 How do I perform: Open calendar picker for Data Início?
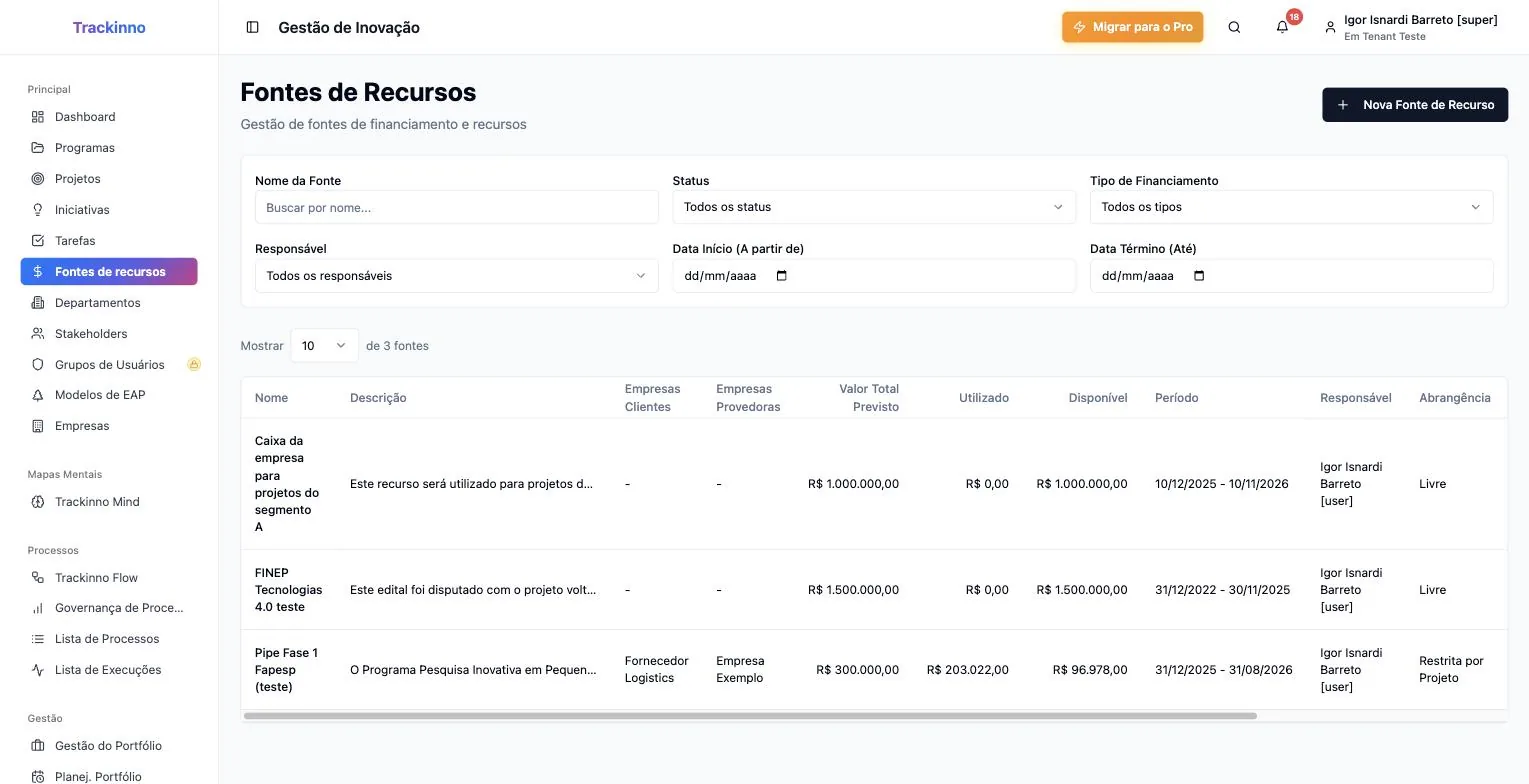pyautogui.click(x=782, y=276)
